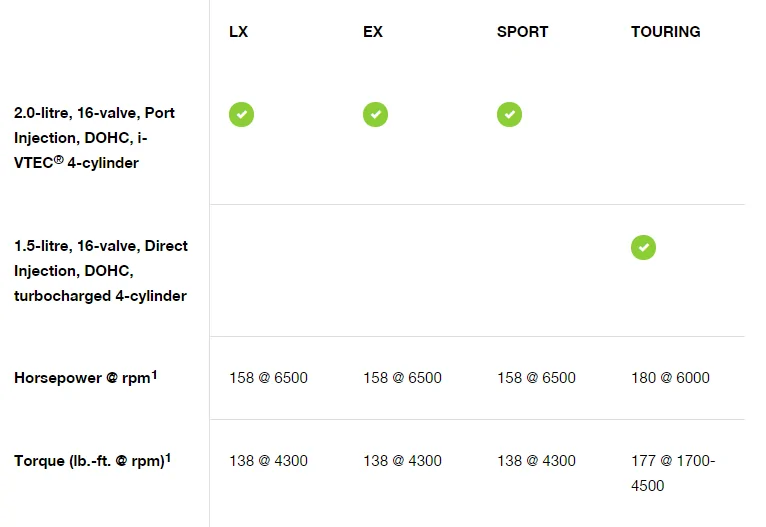
Task: Select the LX trim column header
Action: 238,32
